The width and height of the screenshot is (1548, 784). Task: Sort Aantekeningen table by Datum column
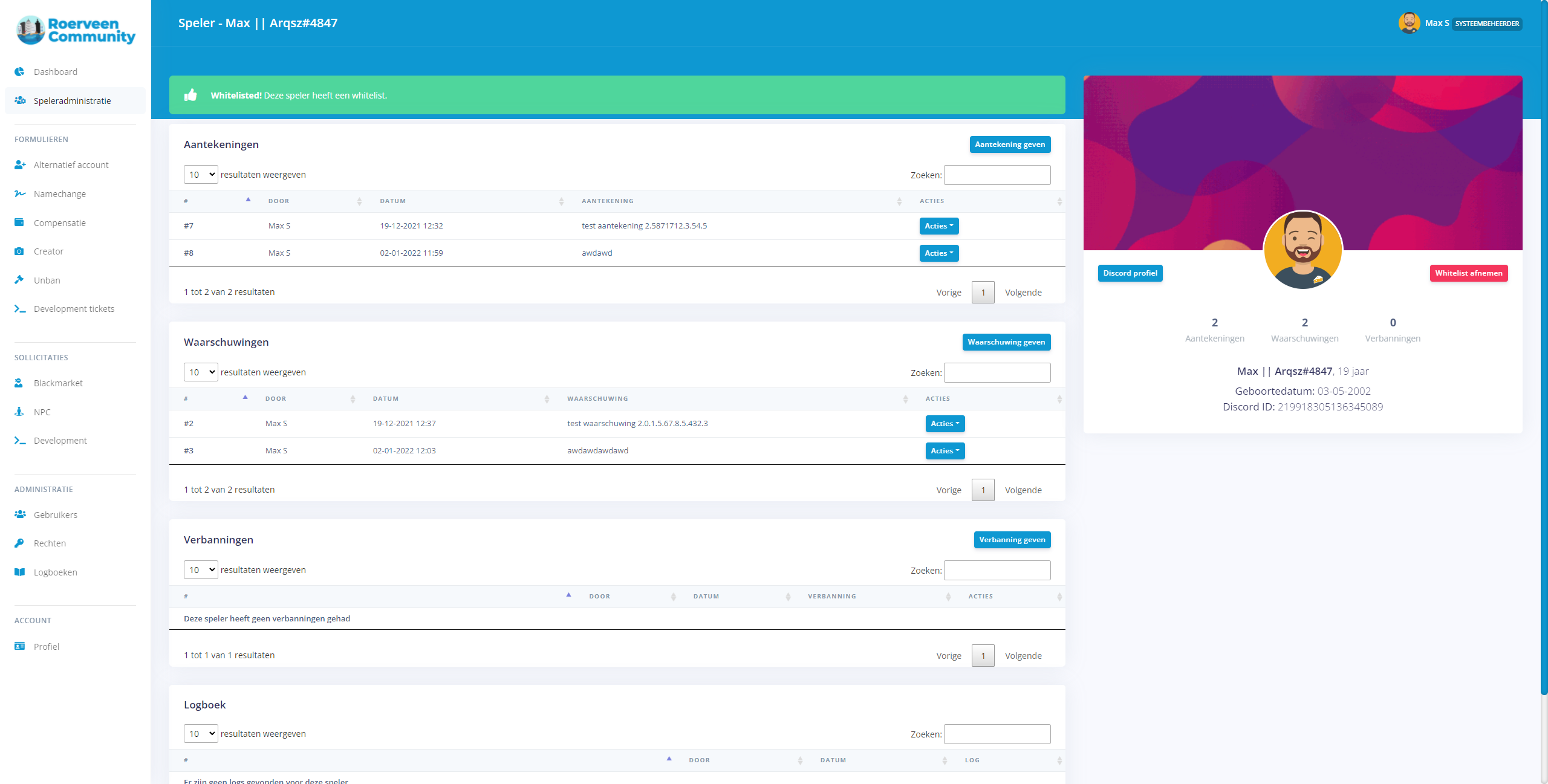(x=393, y=201)
